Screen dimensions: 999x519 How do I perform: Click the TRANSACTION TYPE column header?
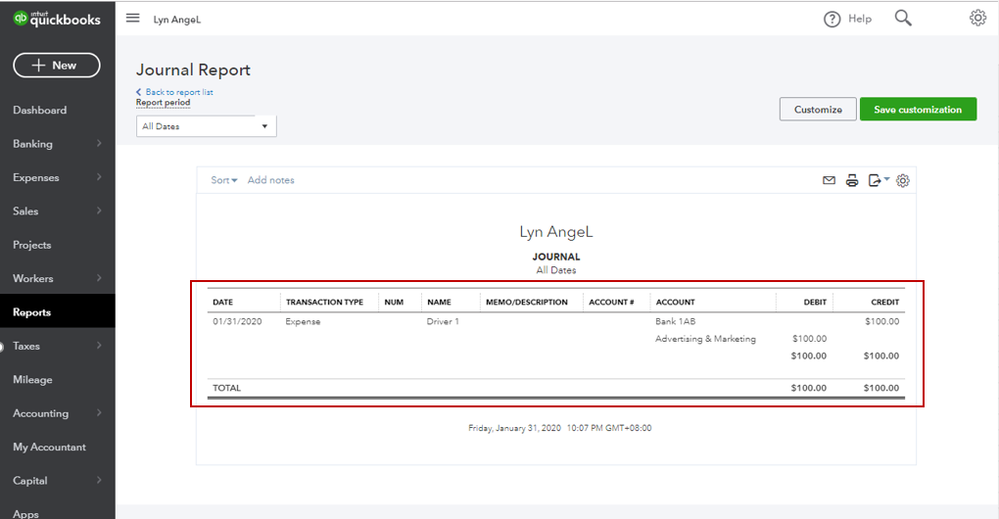tap(324, 302)
